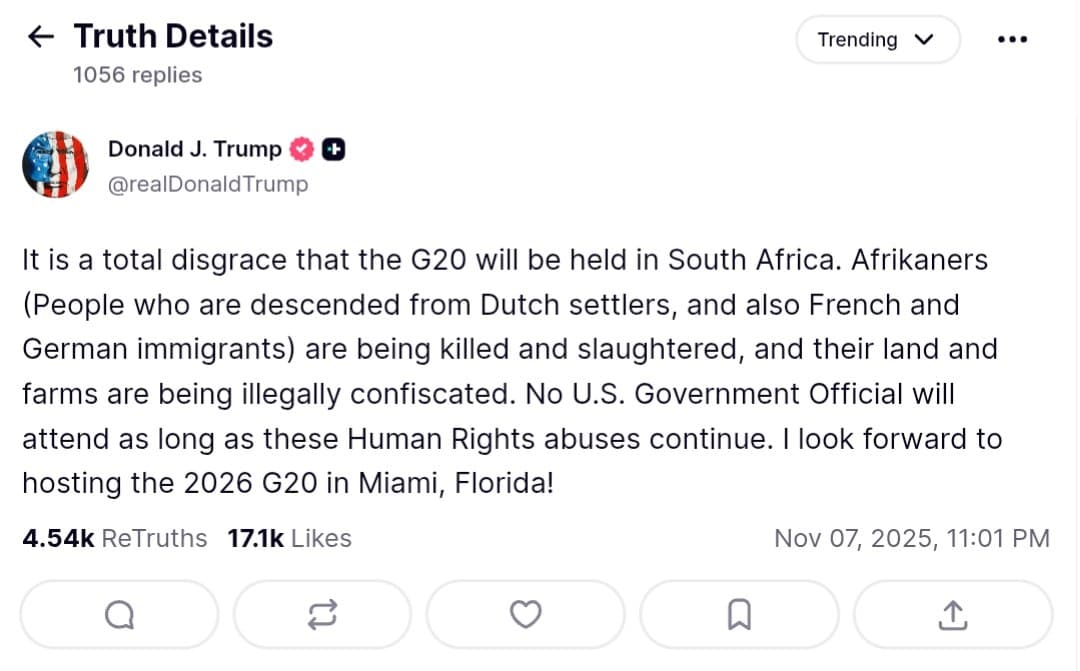Open more options via the ellipsis icon
The height and width of the screenshot is (671, 1080).
(1012, 39)
